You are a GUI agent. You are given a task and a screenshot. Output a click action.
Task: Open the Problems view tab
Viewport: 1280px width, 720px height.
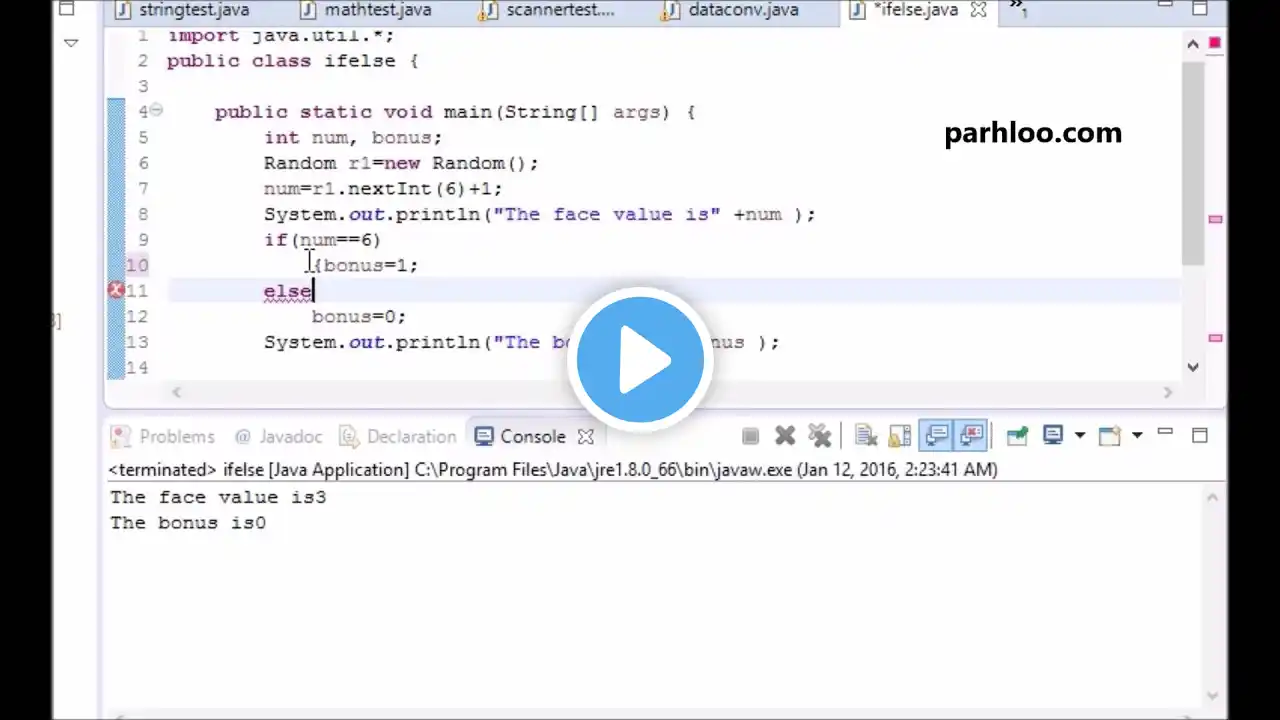[x=164, y=437]
